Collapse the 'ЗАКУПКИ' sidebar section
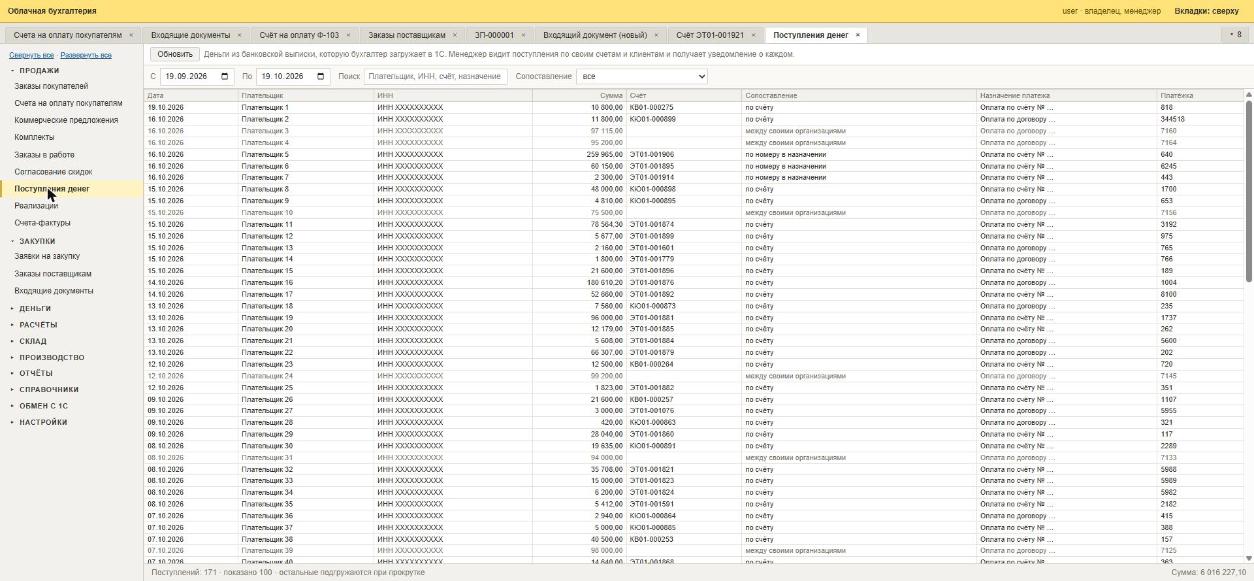 37,241
